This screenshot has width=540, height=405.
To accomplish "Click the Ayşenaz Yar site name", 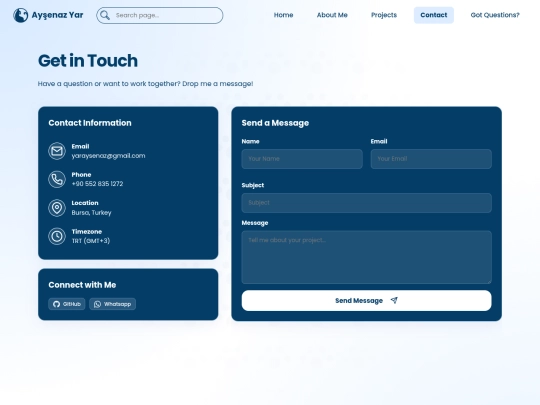I will 57,15.
